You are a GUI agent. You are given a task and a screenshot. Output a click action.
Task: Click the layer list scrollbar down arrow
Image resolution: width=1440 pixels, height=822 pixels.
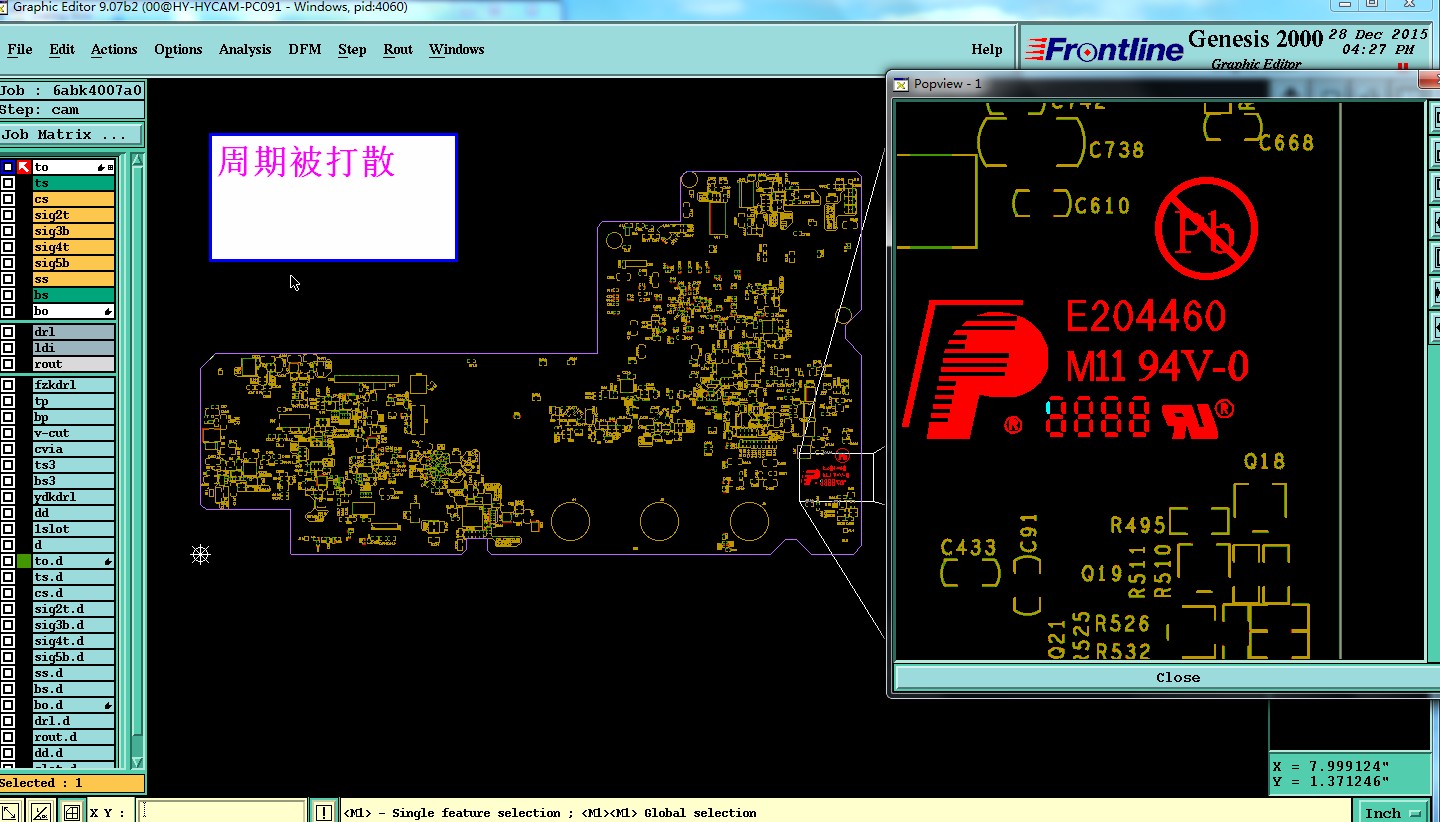tap(137, 763)
